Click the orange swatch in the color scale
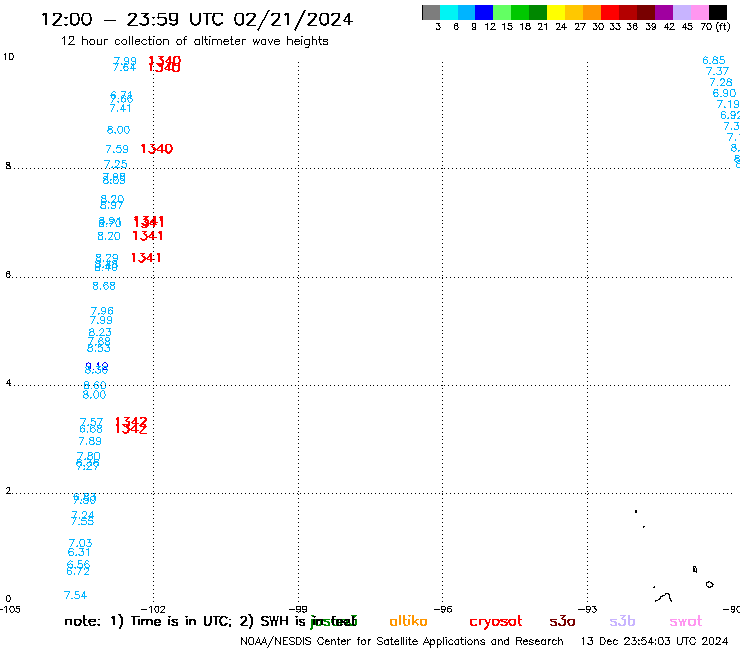This screenshot has width=740, height=650. (592, 12)
